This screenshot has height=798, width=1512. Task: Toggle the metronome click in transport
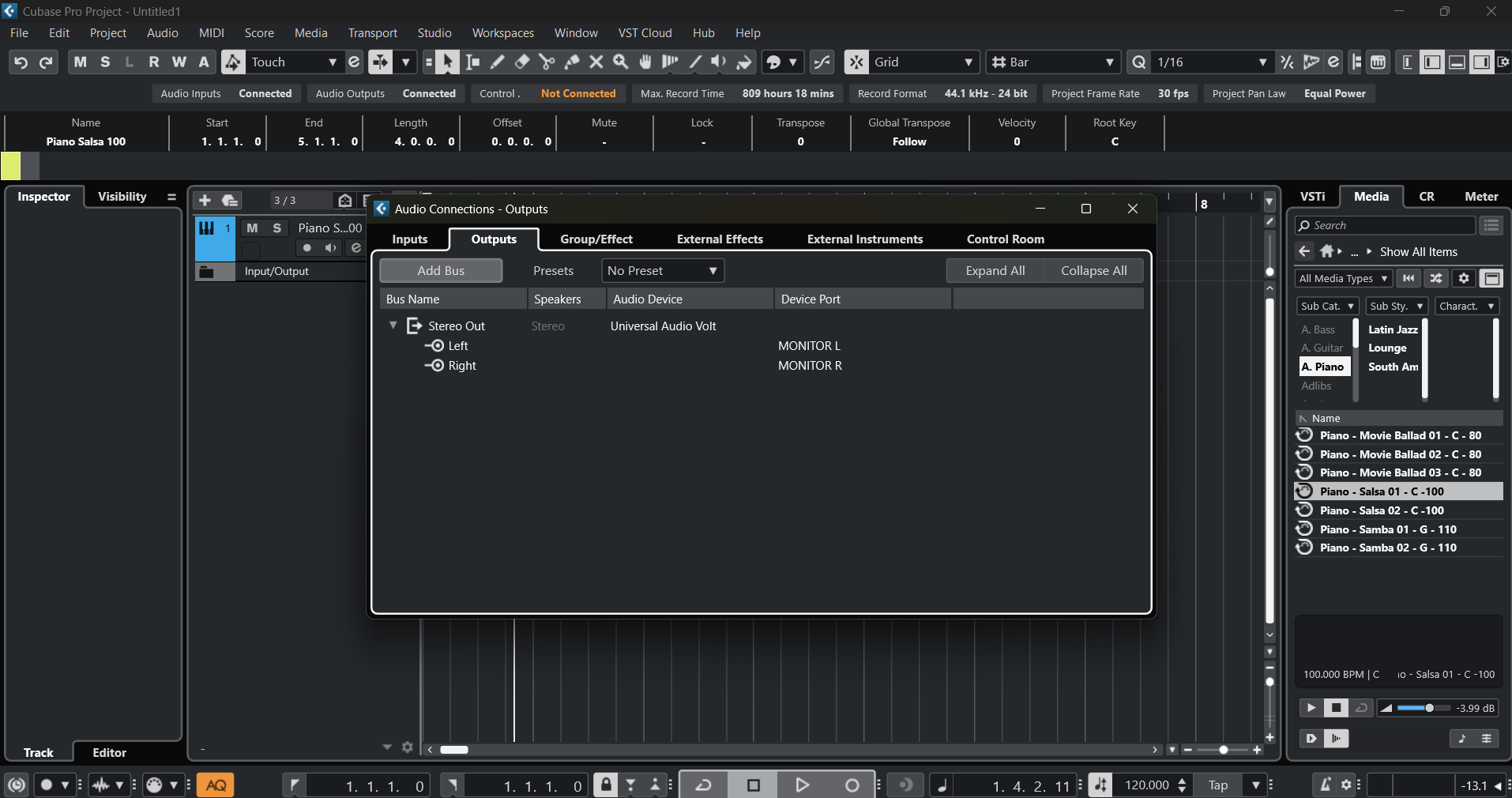click(x=1326, y=785)
